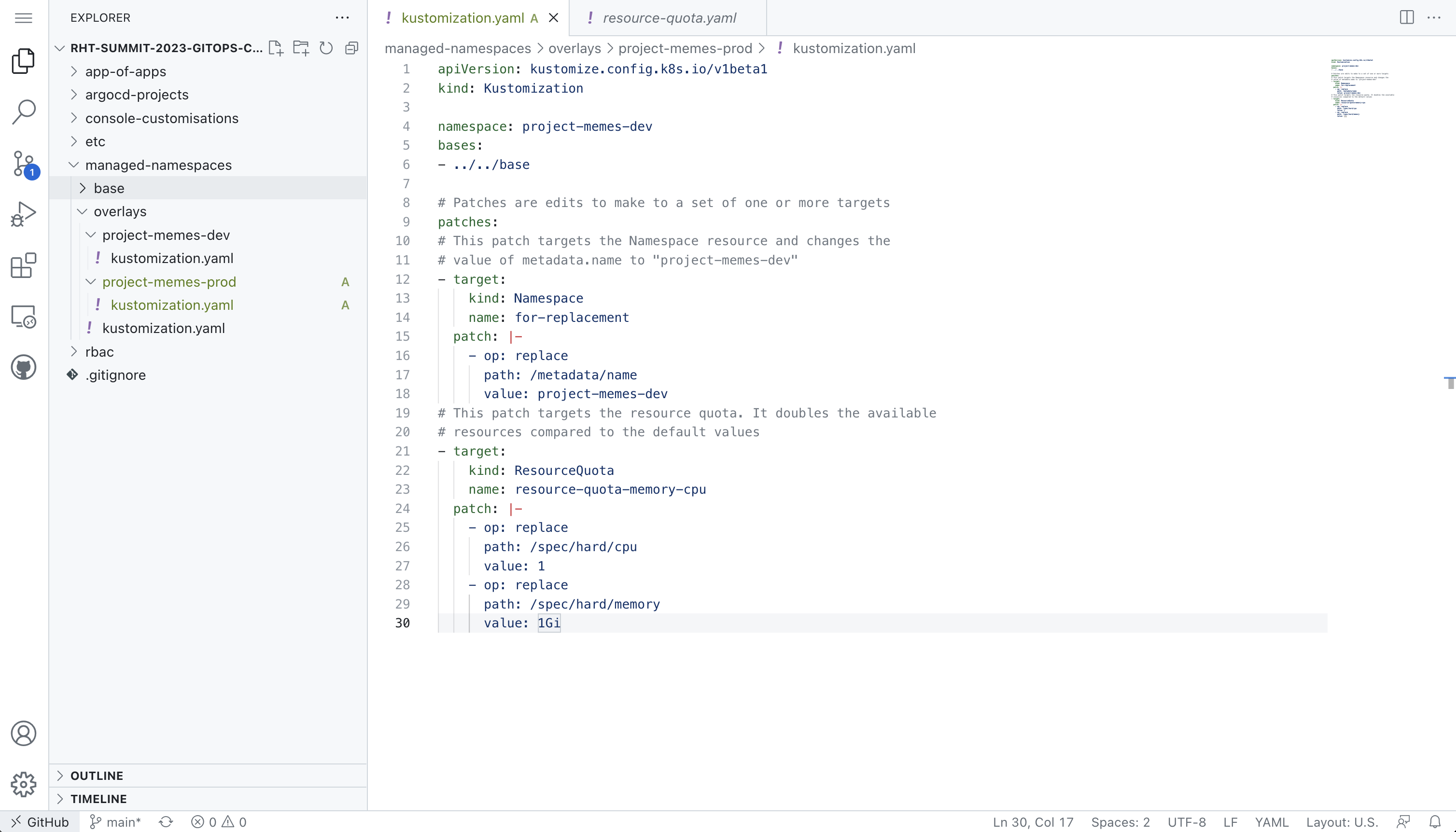Click the minimap code preview

coord(1362,87)
